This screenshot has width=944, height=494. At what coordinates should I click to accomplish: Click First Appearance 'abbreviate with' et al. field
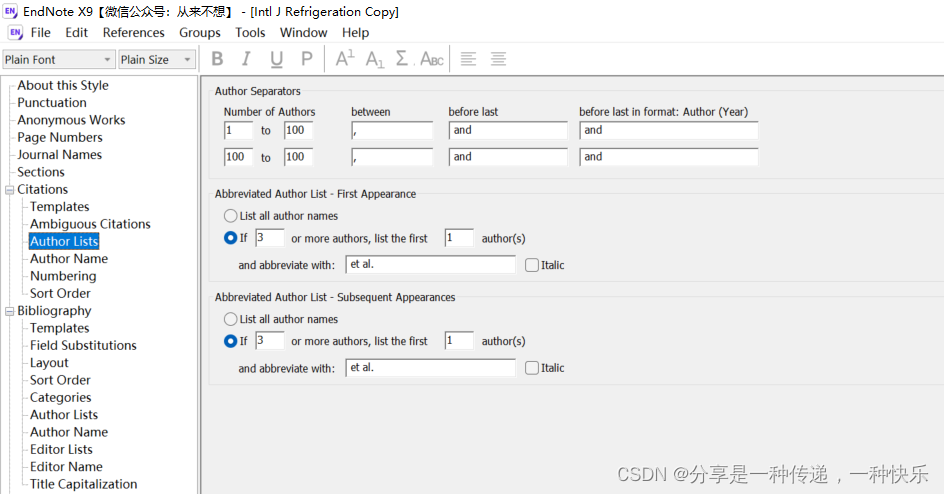430,265
